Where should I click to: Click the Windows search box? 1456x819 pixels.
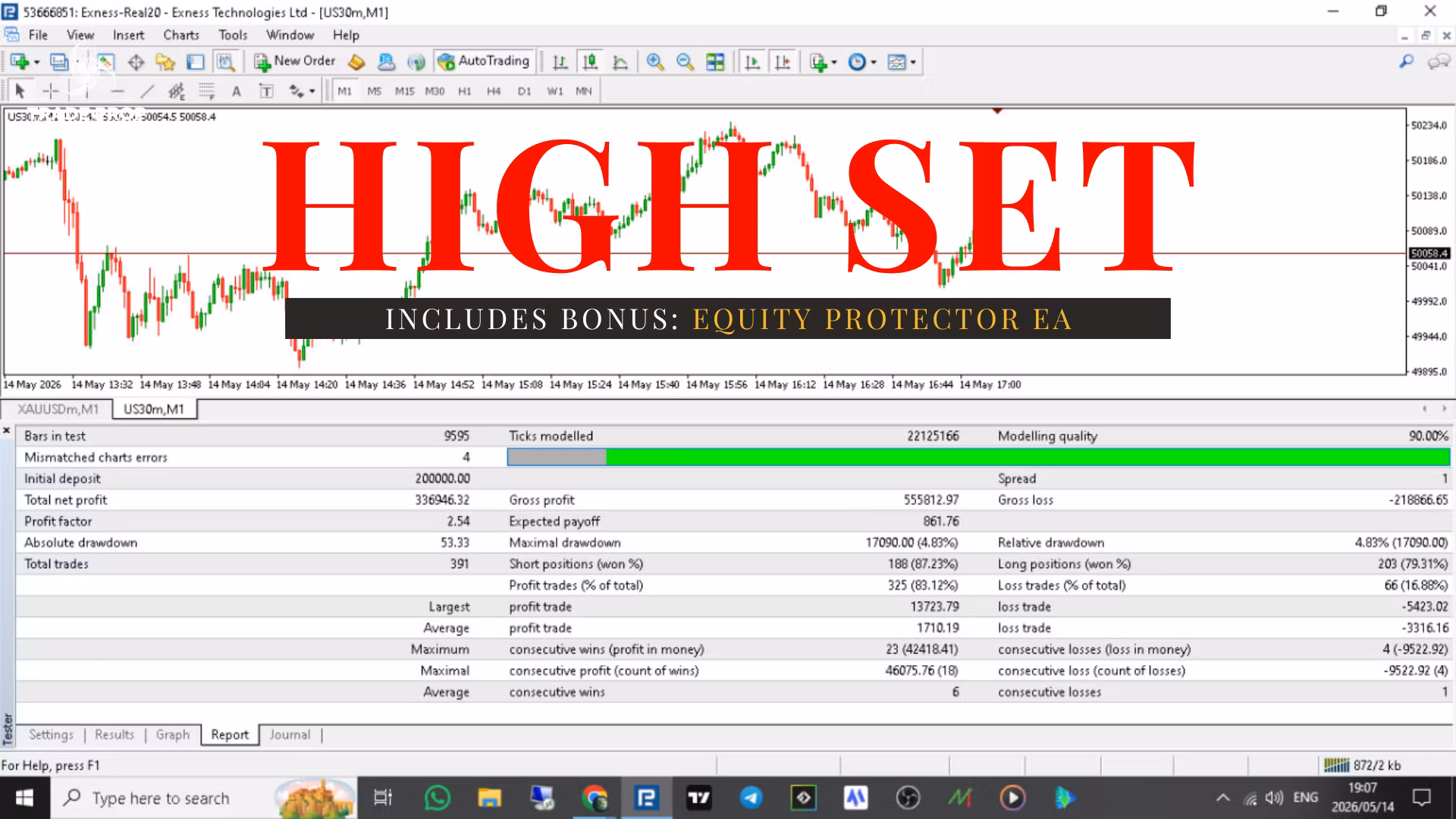[x=205, y=798]
